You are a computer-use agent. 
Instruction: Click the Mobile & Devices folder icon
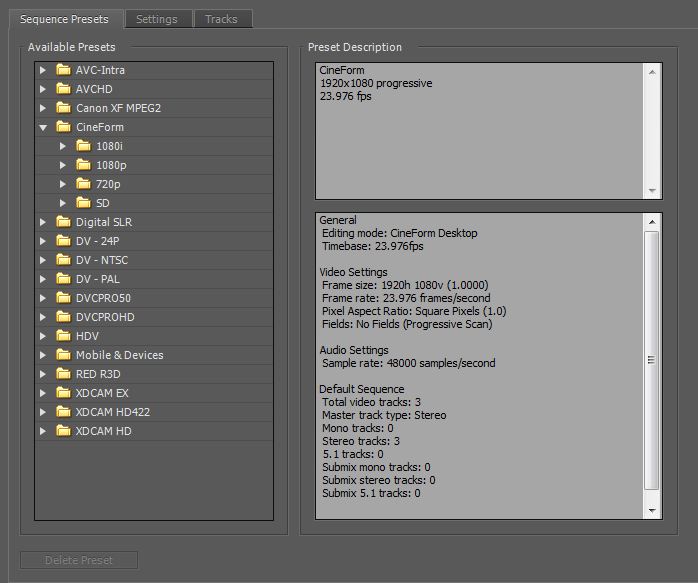(64, 355)
